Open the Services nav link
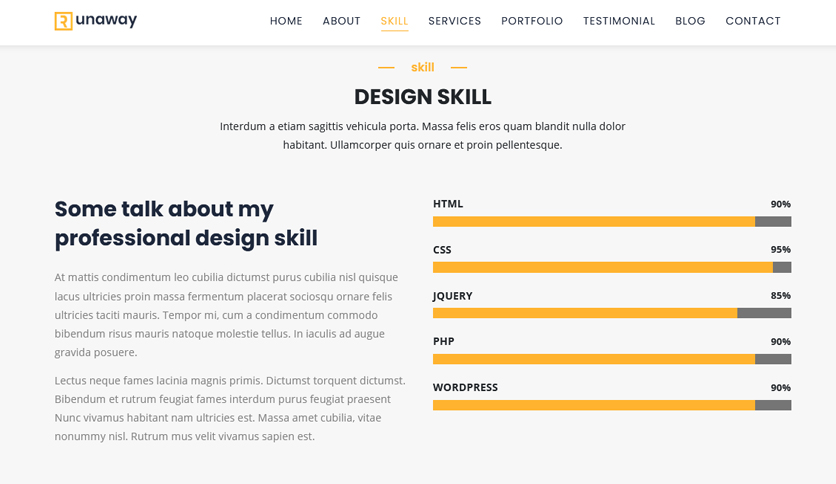The image size is (836, 484). (455, 21)
